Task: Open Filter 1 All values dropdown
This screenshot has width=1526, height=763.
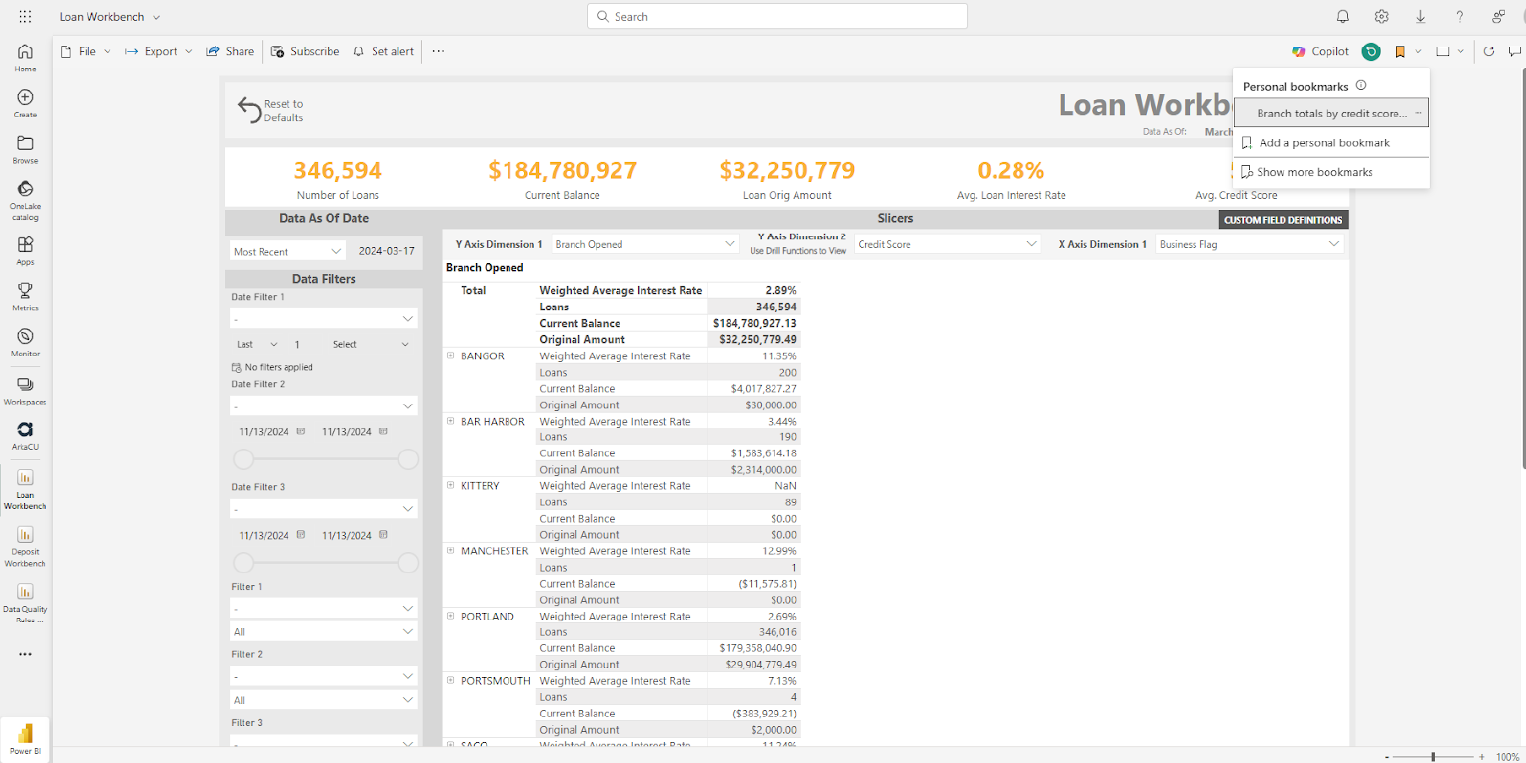Action: click(324, 632)
